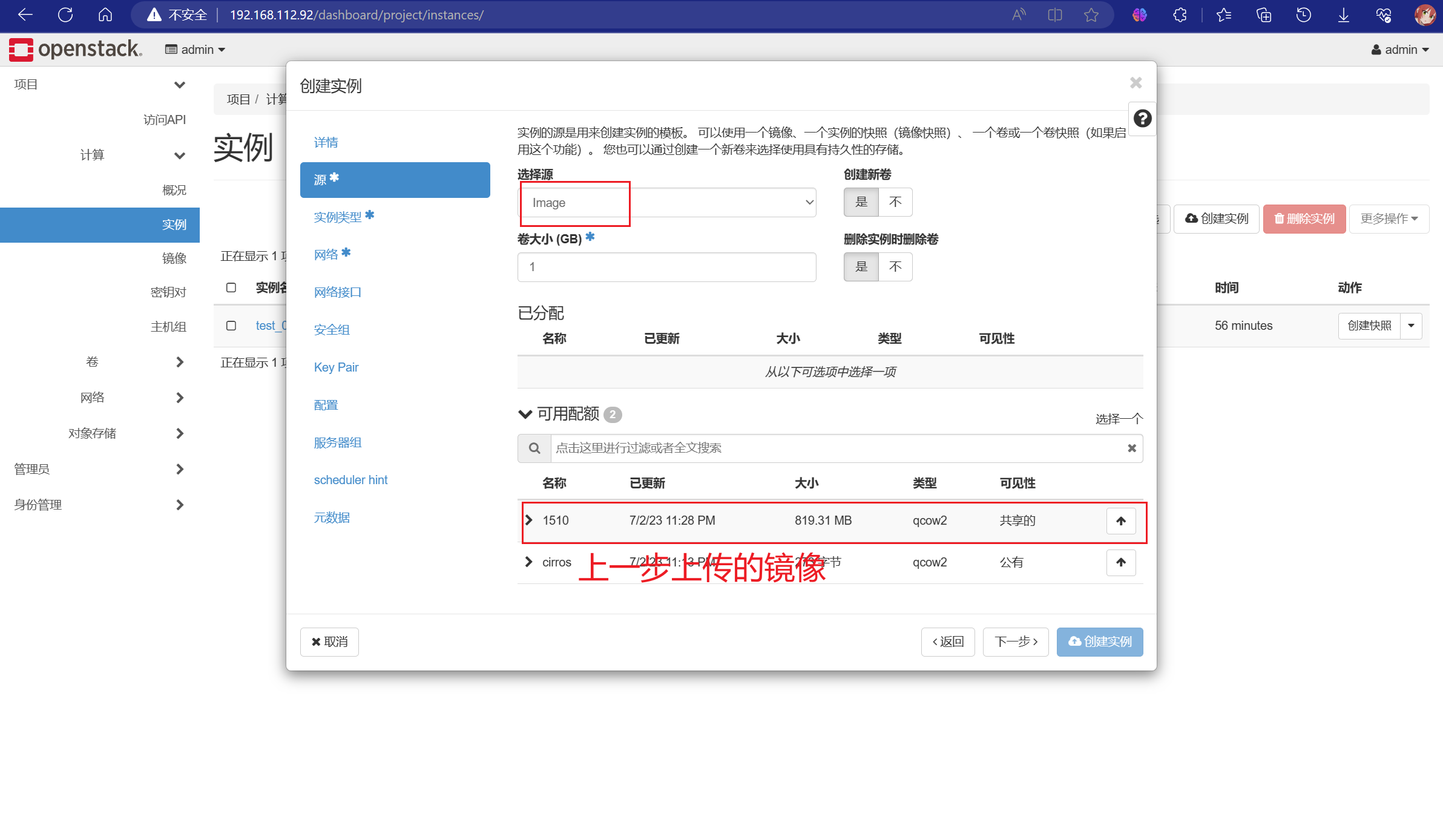1443x840 pixels.
Task: Check the test_ instance row checkbox
Action: (231, 326)
